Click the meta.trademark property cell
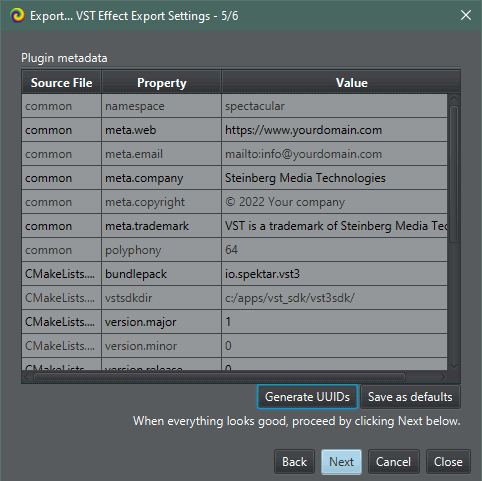The height and width of the screenshot is (481, 482). tap(162, 226)
